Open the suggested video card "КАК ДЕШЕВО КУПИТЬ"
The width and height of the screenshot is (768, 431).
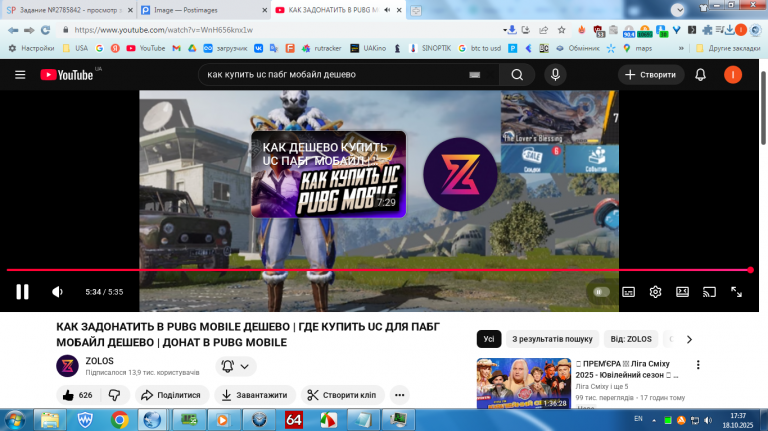(x=329, y=174)
